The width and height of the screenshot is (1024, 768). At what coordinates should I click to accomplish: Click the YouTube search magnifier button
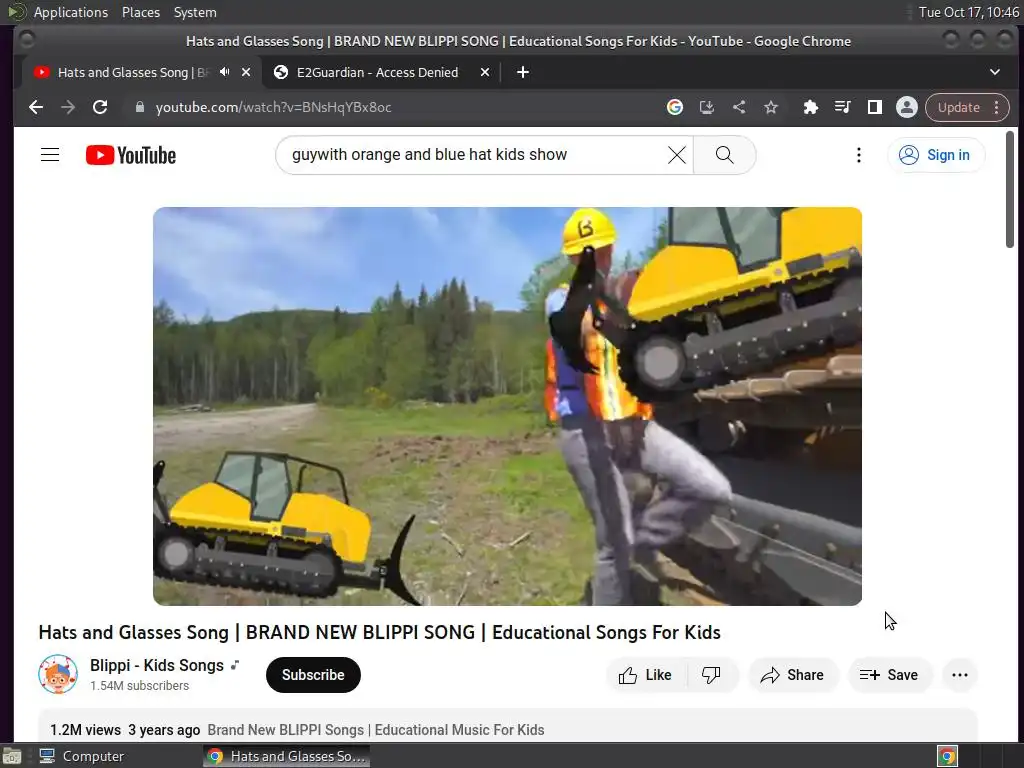tap(724, 155)
